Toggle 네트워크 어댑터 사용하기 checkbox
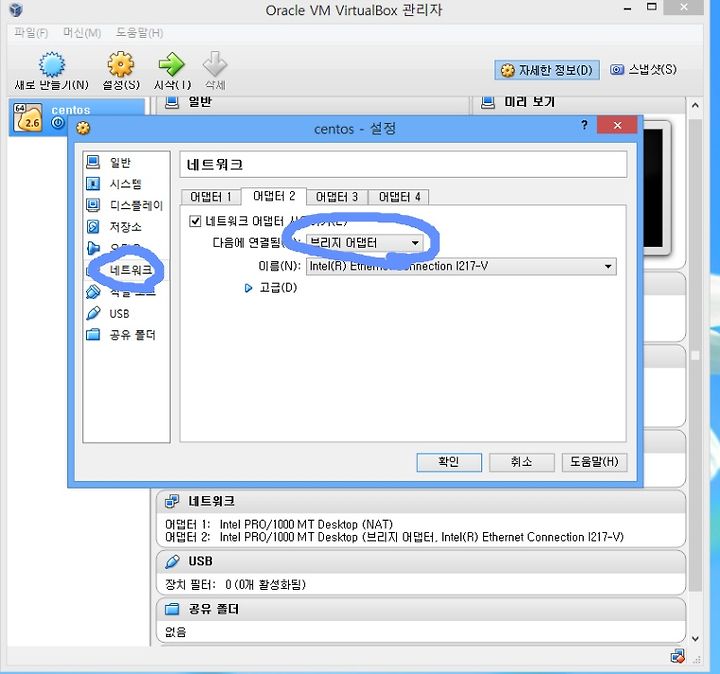The image size is (720, 674). pos(195,221)
